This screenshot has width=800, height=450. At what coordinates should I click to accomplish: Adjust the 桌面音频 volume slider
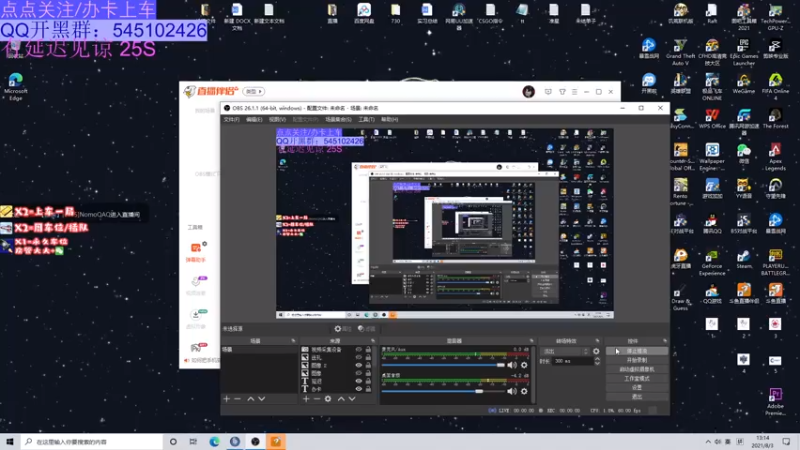(443, 391)
